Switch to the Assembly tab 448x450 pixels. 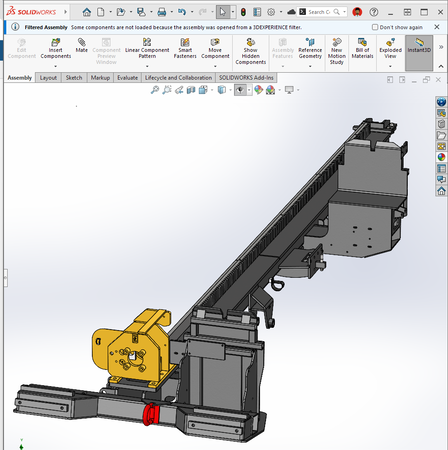click(x=20, y=78)
